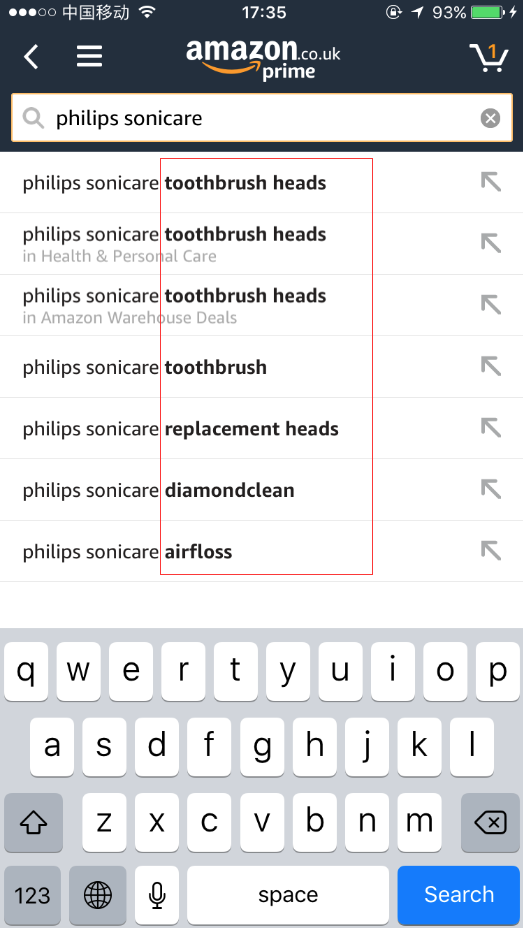Screen dimensions: 523x928
Task: Clear the search field text
Action: (490, 118)
